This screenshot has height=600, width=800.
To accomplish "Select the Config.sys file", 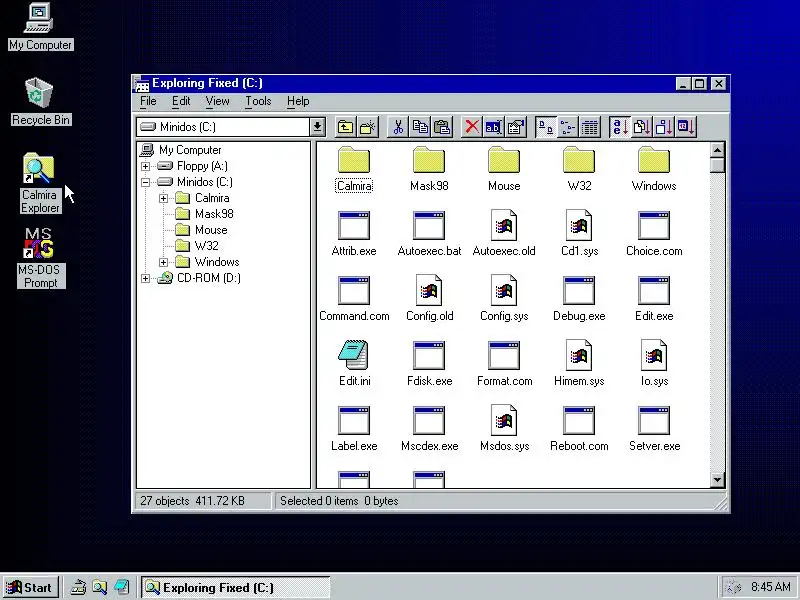I will (504, 299).
